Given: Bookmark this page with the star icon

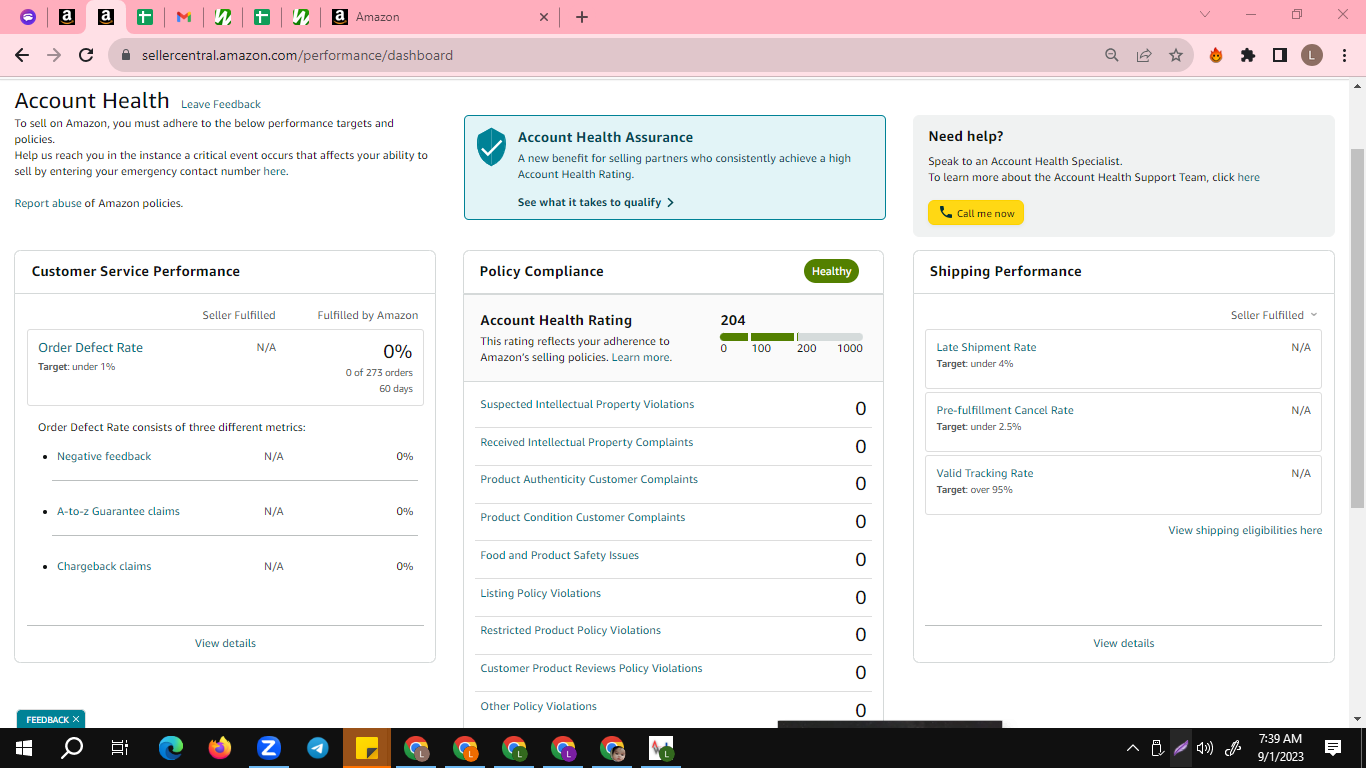Looking at the screenshot, I should point(1176,55).
